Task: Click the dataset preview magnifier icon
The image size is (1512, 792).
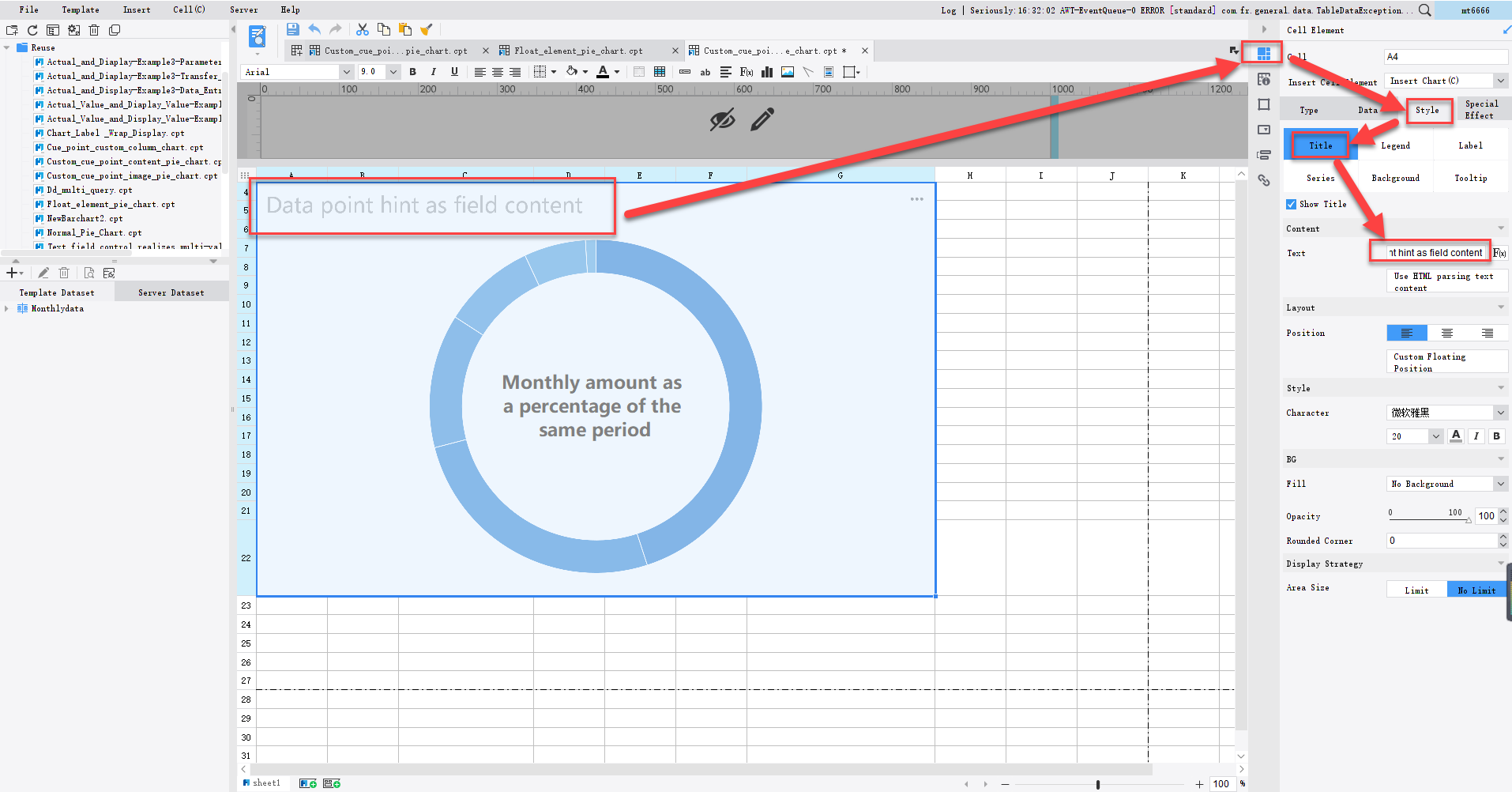Action: pos(89,273)
